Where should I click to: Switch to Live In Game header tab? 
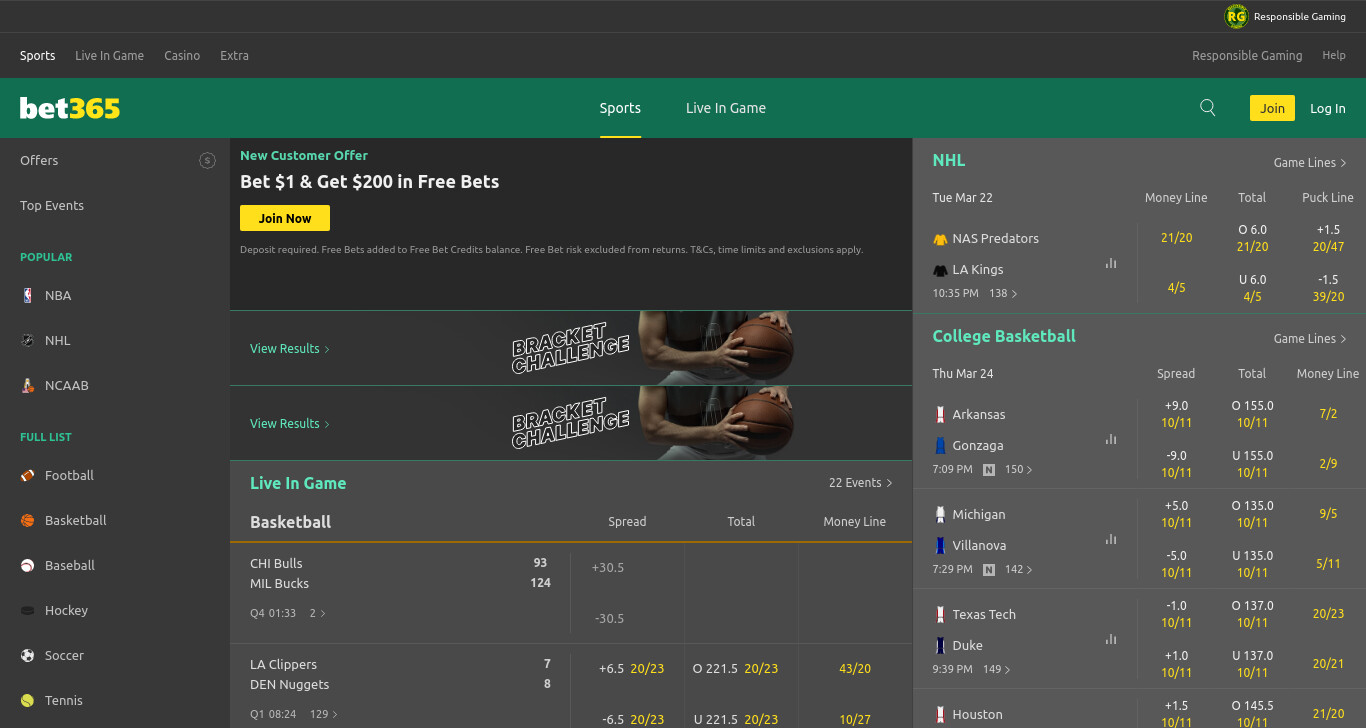point(726,108)
